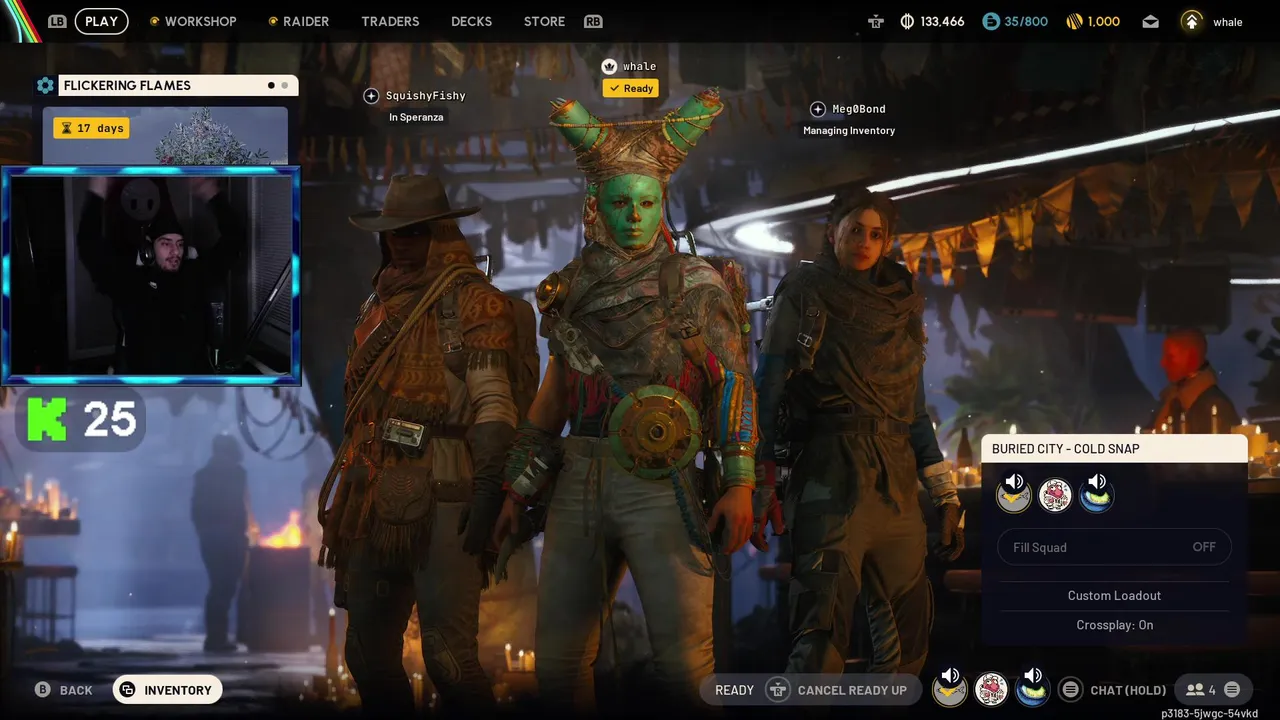This screenshot has height=720, width=1280.
Task: Click the pink cartoon avatar in map panel
Action: (1055, 494)
